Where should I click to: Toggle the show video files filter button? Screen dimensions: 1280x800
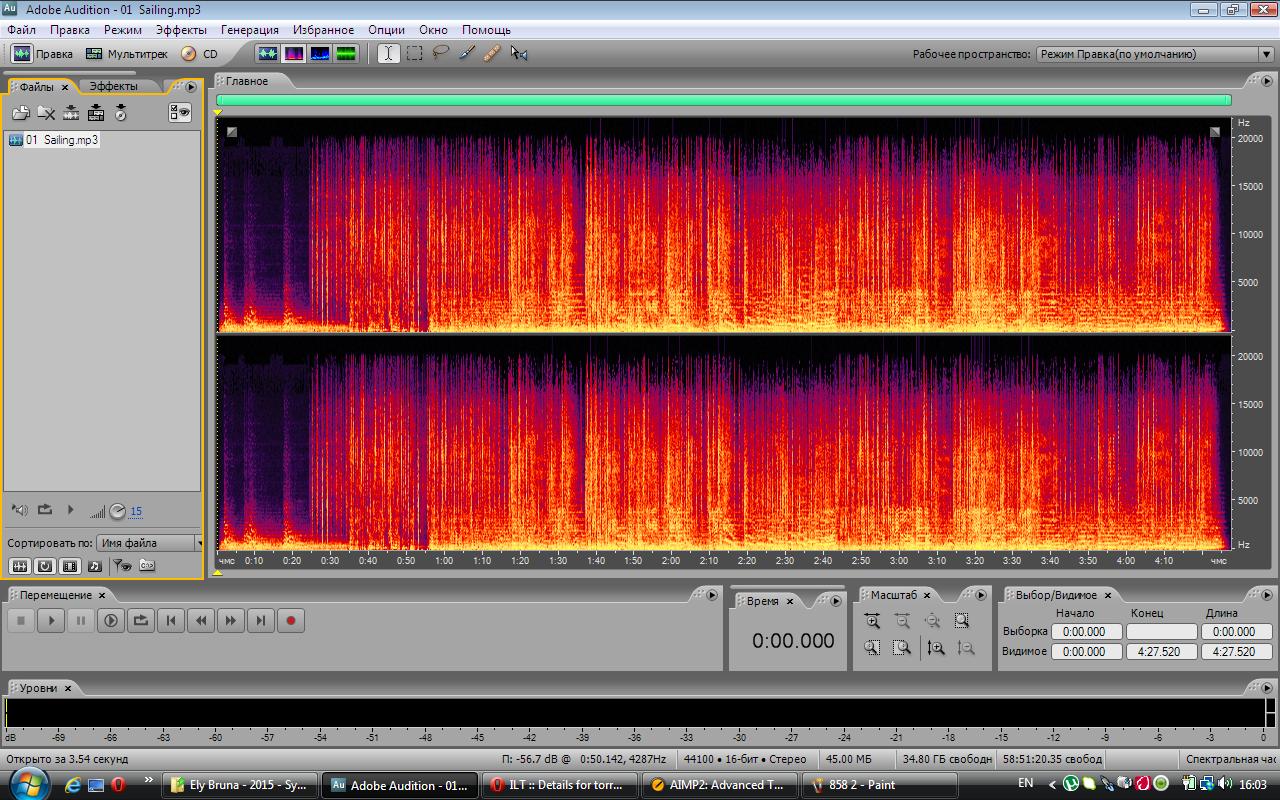click(69, 566)
